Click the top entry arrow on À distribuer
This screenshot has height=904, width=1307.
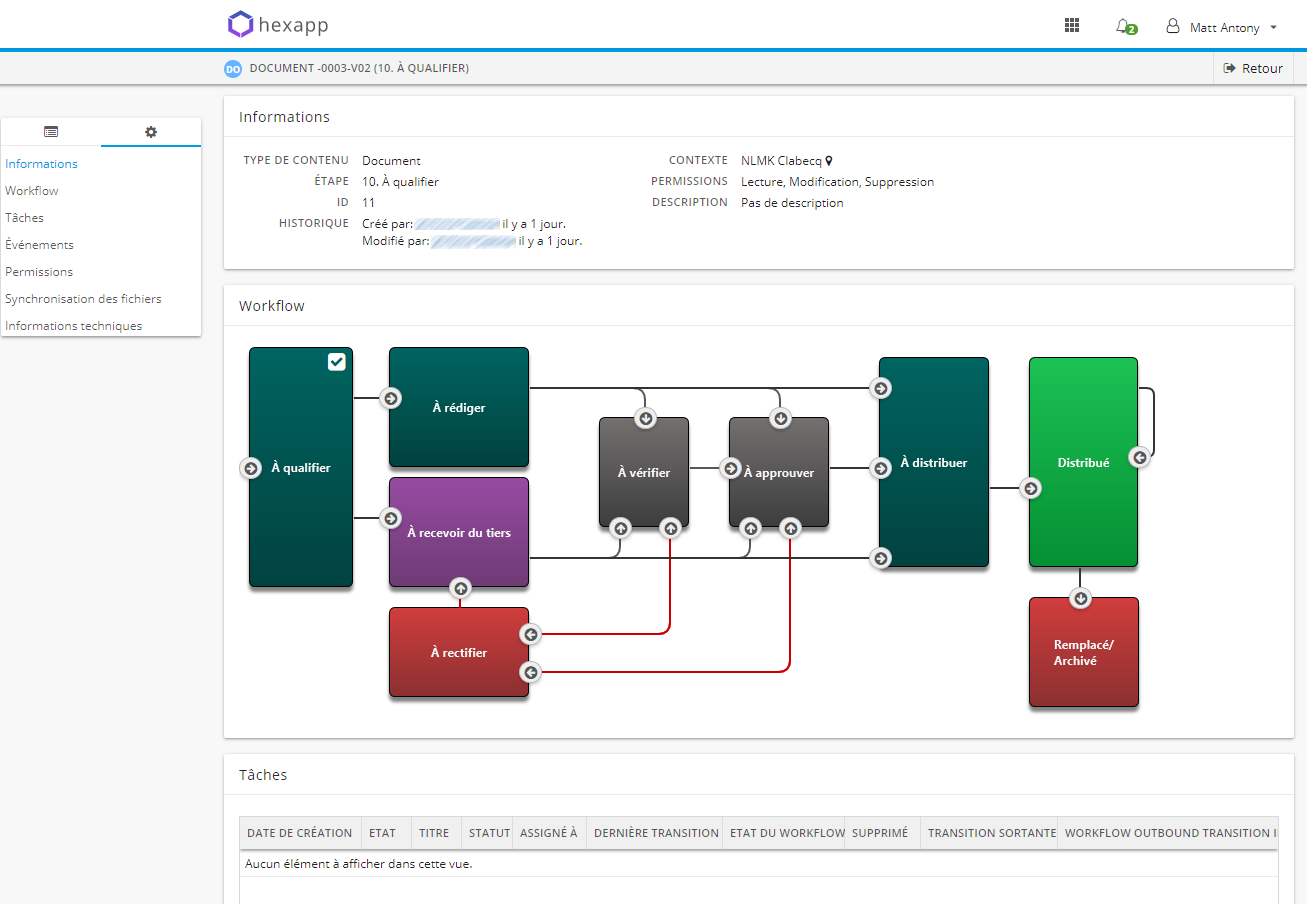[x=881, y=388]
